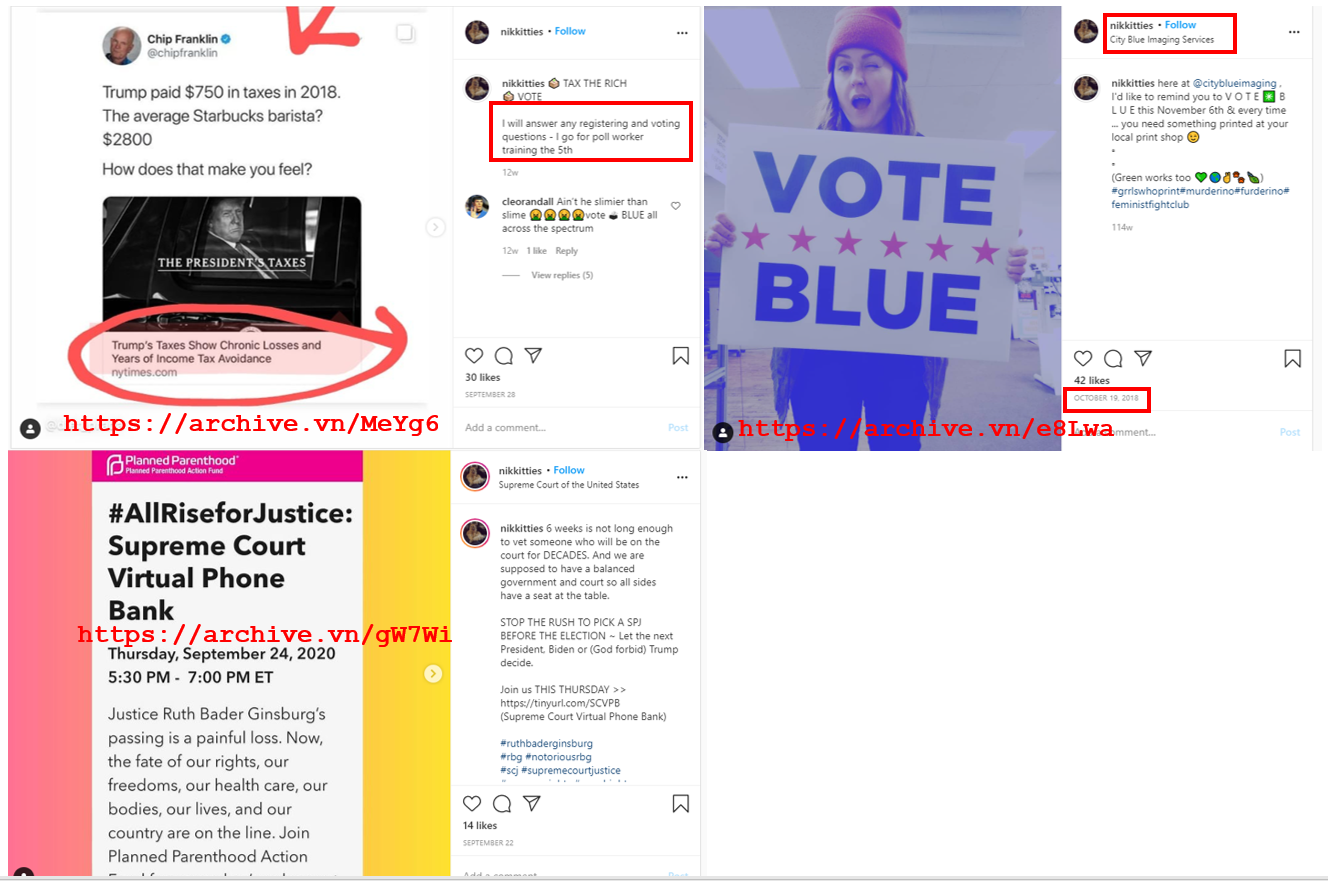This screenshot has width=1328, height=881.
Task: Open the #ruthbaderginsburg hashtag link
Action: click(546, 744)
